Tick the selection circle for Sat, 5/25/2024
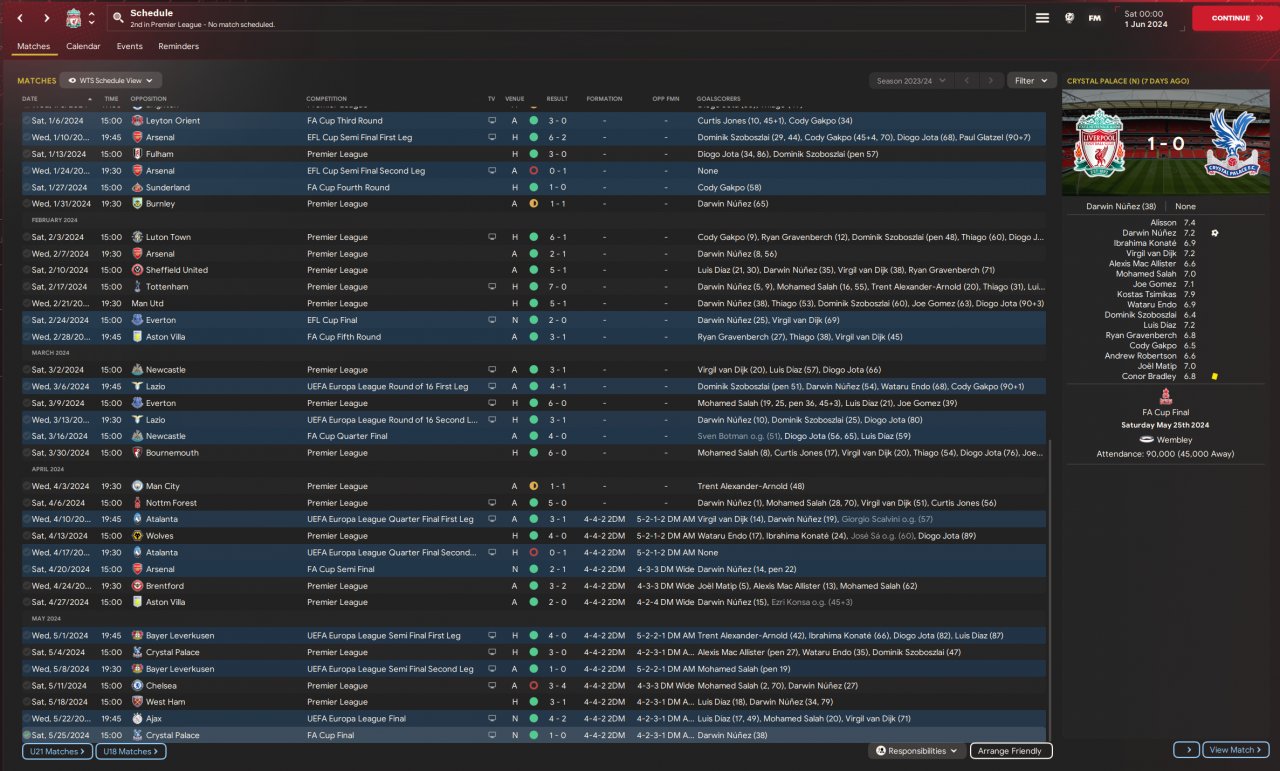 tap(26, 735)
